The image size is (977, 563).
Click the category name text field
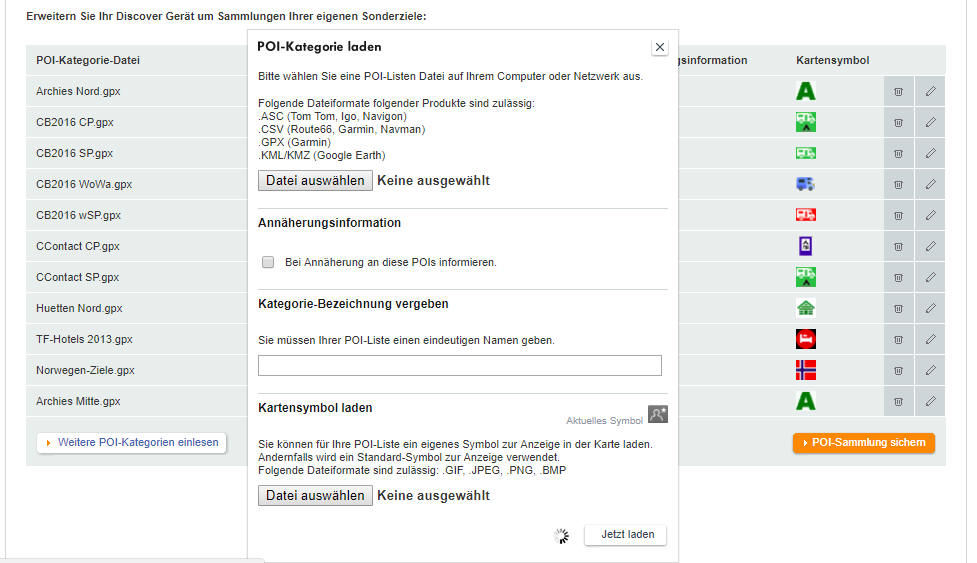(x=459, y=366)
